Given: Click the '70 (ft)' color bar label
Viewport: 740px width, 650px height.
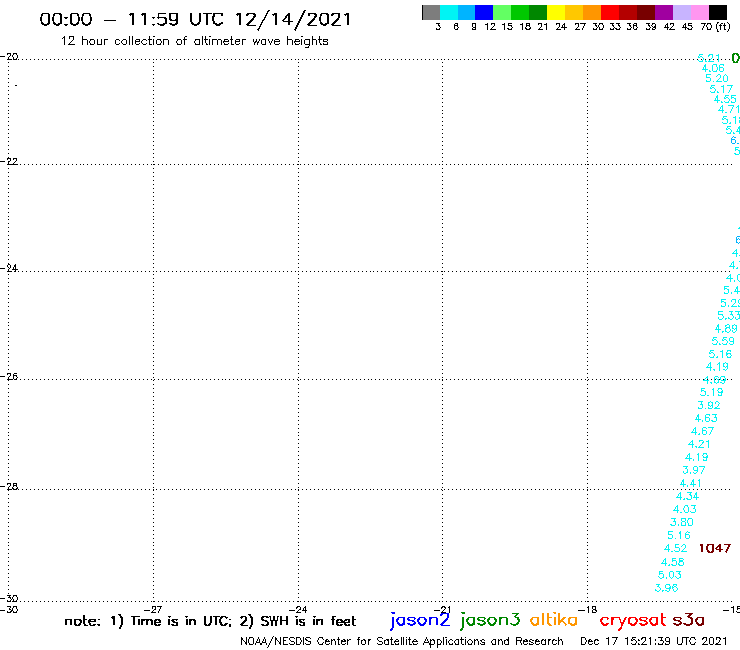Looking at the screenshot, I should click(715, 27).
